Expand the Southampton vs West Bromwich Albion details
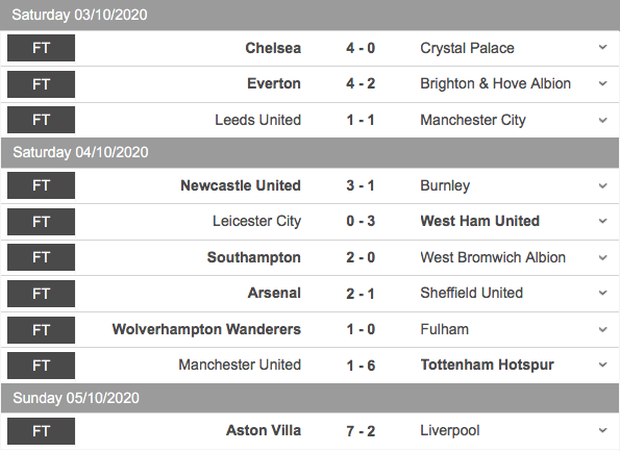The image size is (620, 452). coord(603,258)
